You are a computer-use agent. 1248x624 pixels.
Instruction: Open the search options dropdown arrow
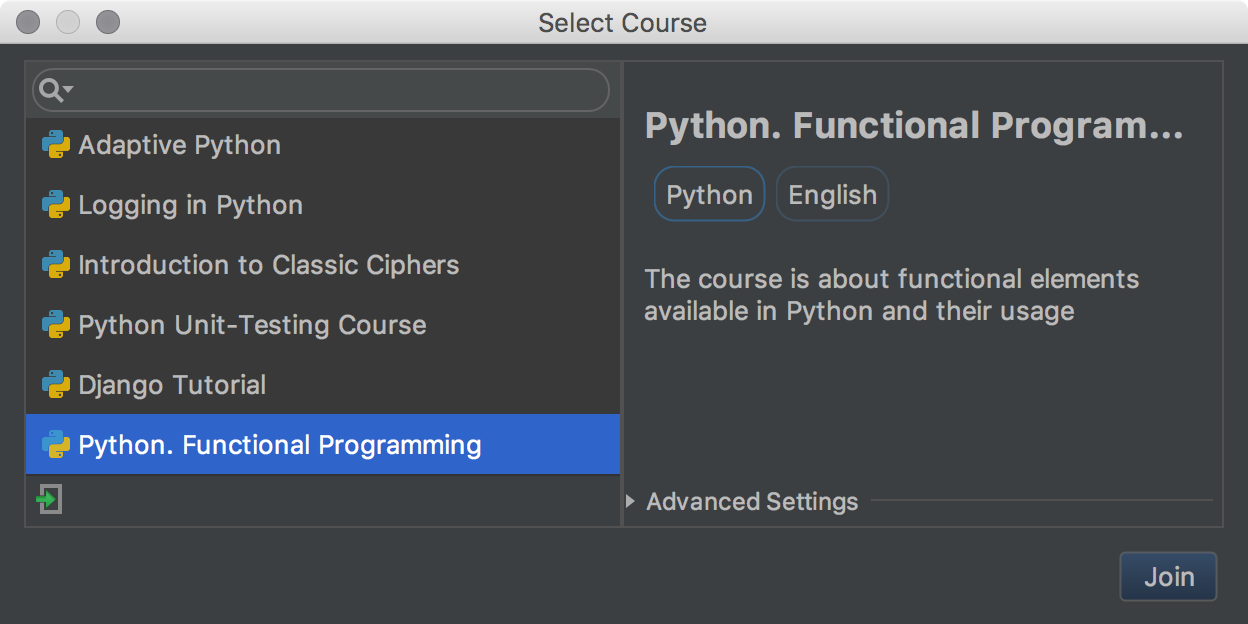pyautogui.click(x=69, y=90)
